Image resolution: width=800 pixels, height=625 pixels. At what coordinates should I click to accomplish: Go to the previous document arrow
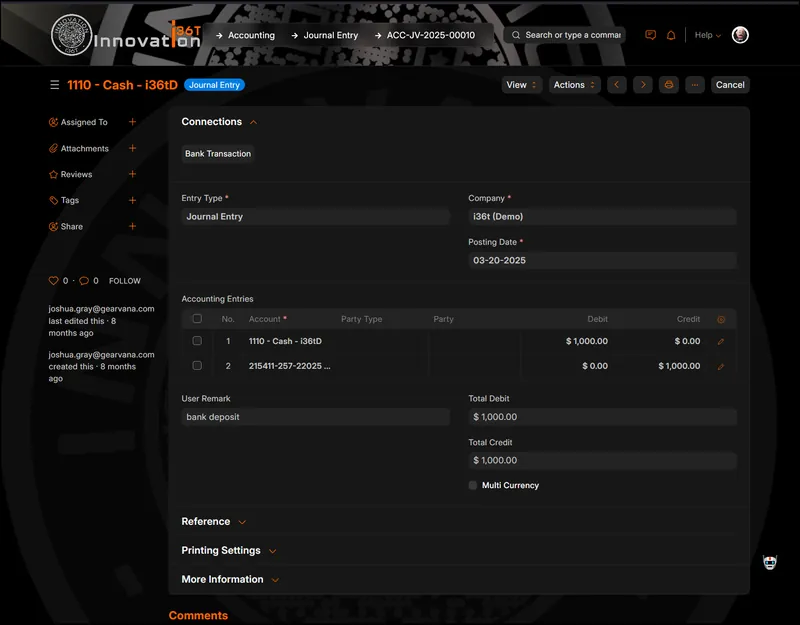pos(616,85)
